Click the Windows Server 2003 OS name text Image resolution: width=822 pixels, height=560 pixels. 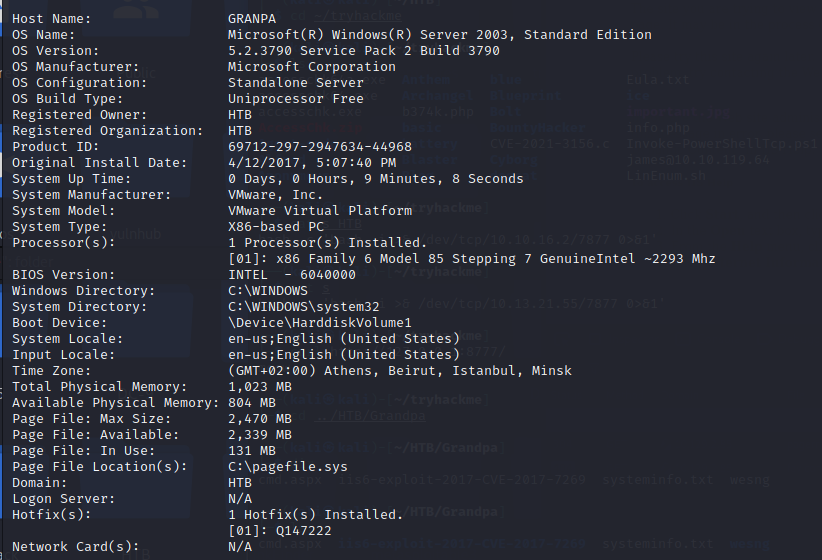click(x=439, y=35)
